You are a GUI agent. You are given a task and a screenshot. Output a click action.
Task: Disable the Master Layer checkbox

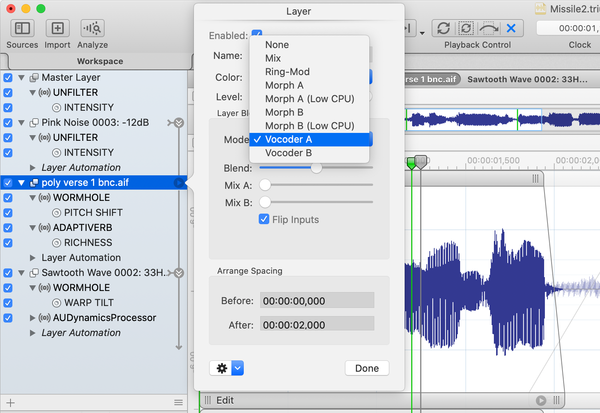point(9,77)
